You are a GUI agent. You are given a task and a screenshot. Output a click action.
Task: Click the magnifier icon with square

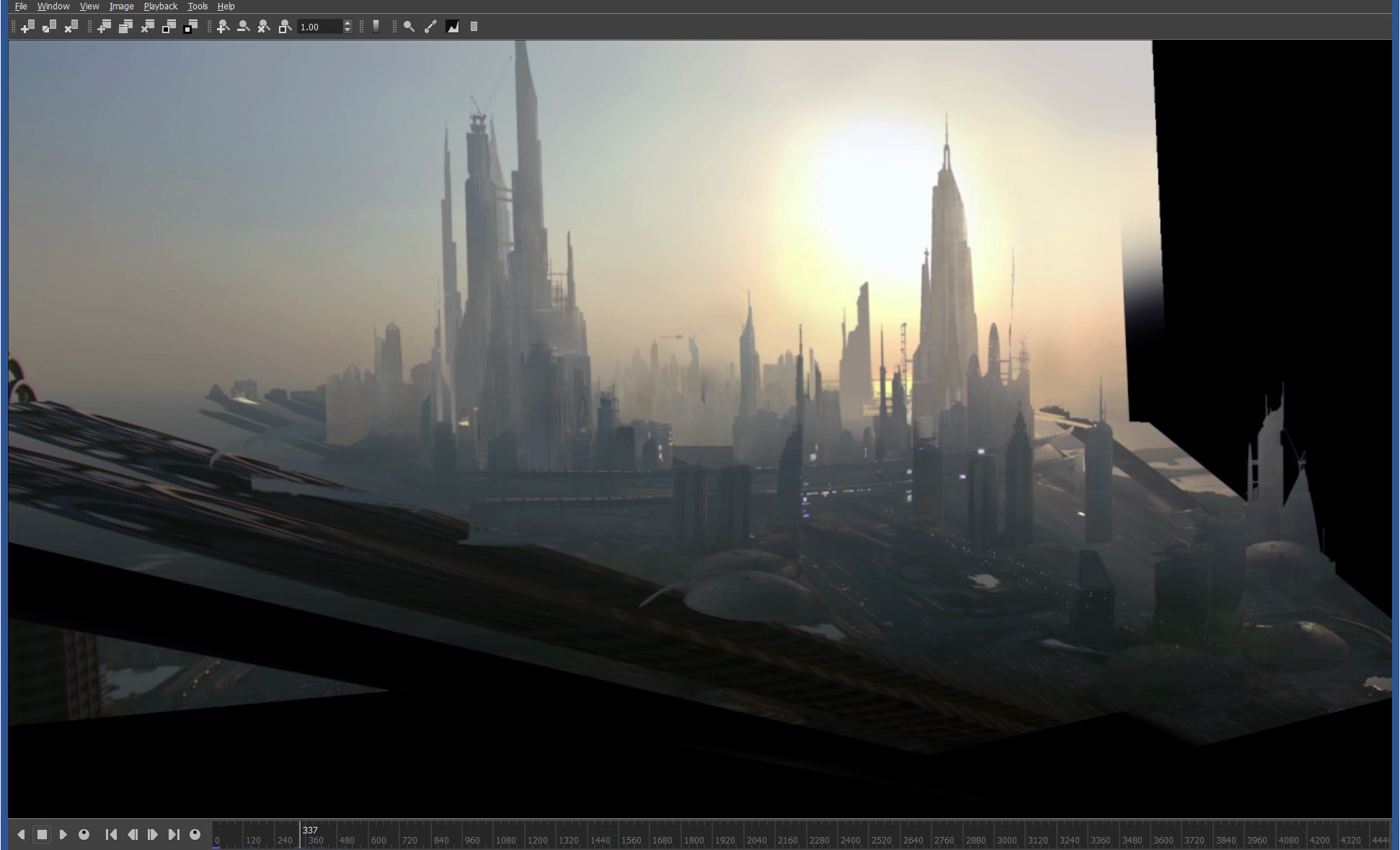(285, 27)
